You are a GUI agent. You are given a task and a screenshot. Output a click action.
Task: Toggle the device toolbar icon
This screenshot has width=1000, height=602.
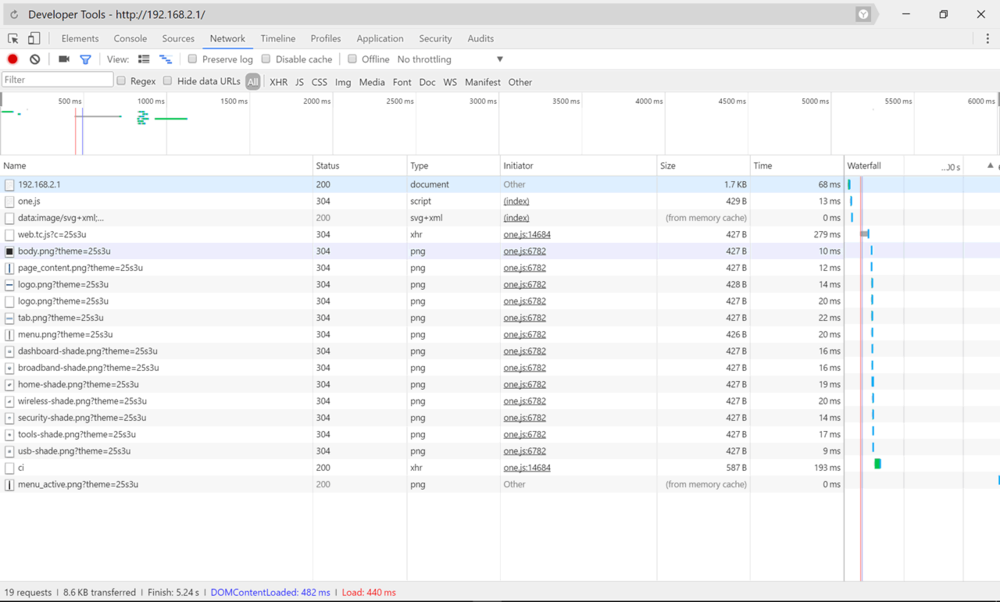click(x=34, y=38)
